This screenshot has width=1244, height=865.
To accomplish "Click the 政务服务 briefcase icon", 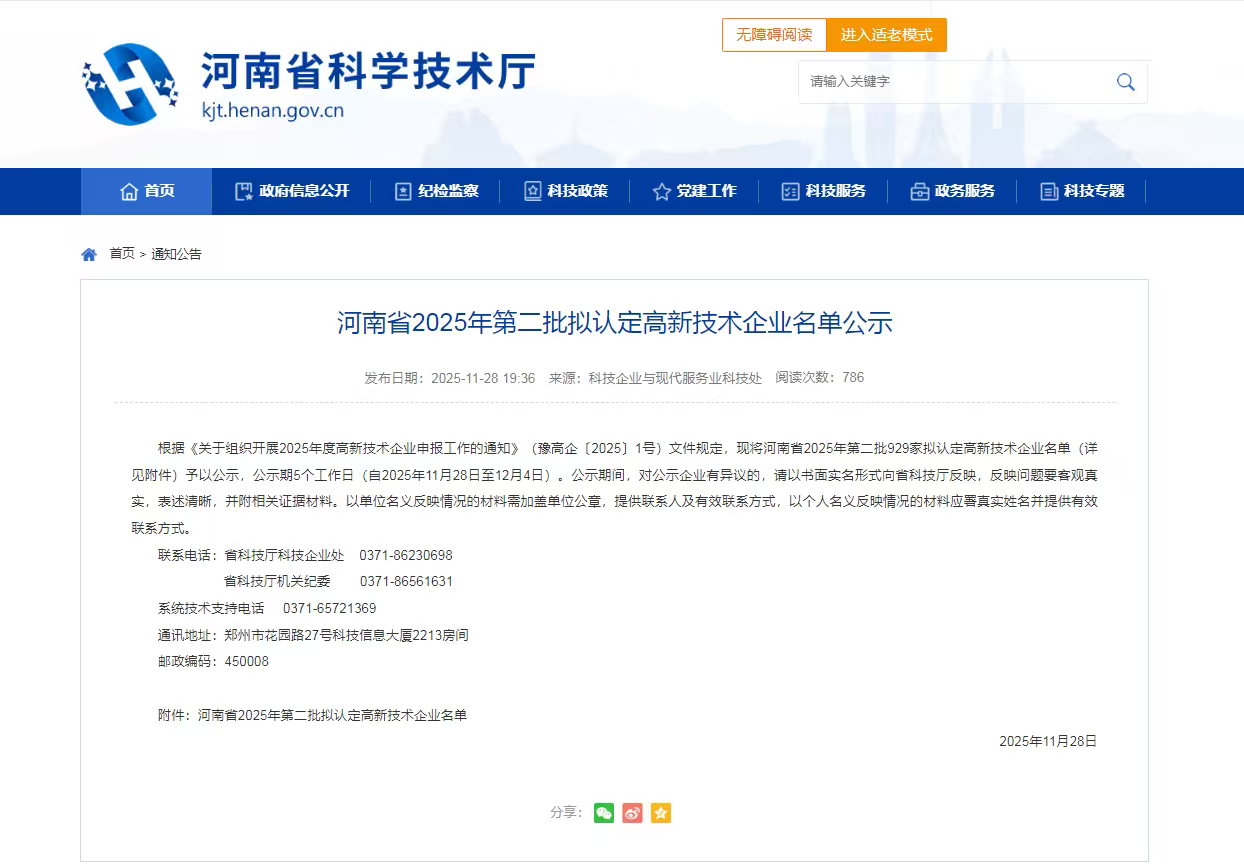I will (x=919, y=191).
